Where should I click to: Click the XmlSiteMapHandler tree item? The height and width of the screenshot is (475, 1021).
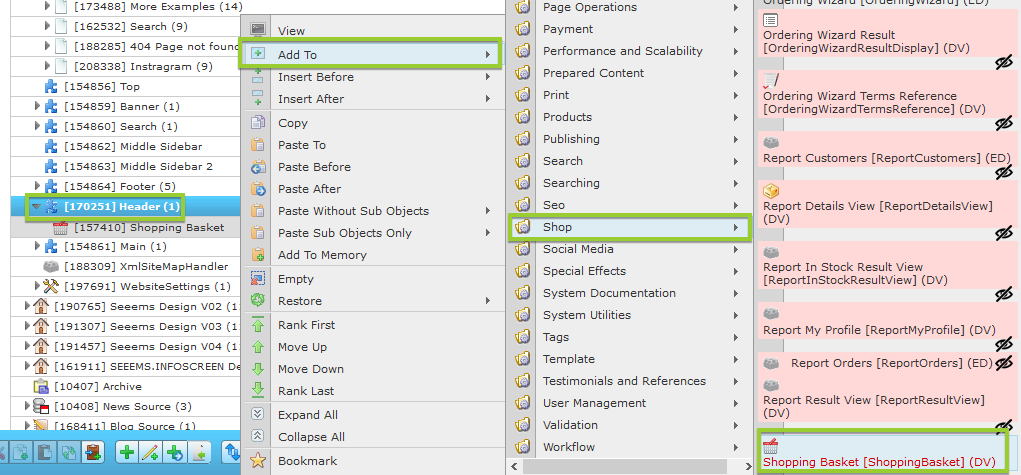(120, 266)
